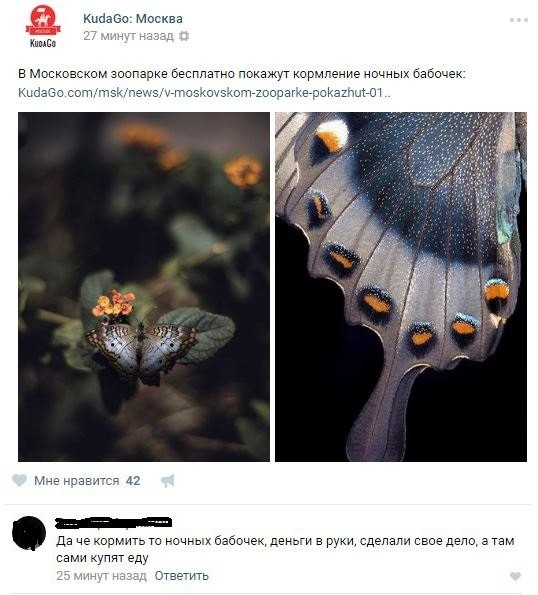This screenshot has width=538, height=595.
Task: Like the post with the heart icon
Action: 19,480
